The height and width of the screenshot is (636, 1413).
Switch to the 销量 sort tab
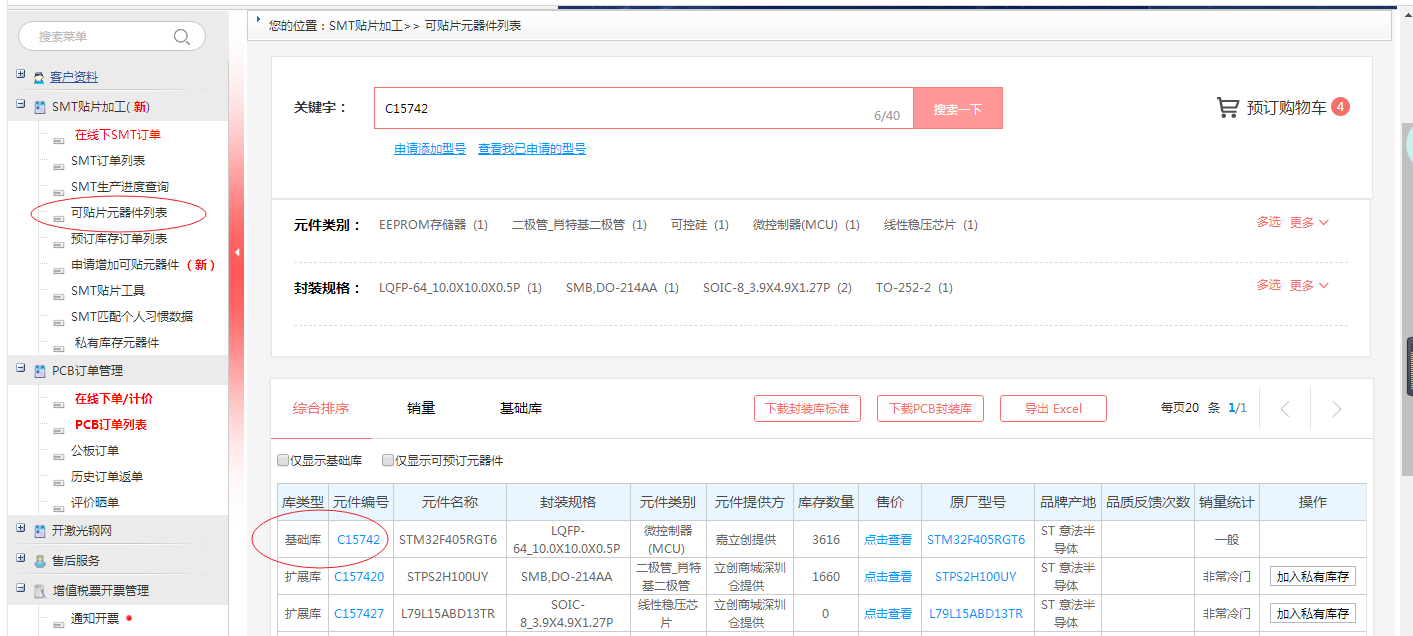click(421, 408)
